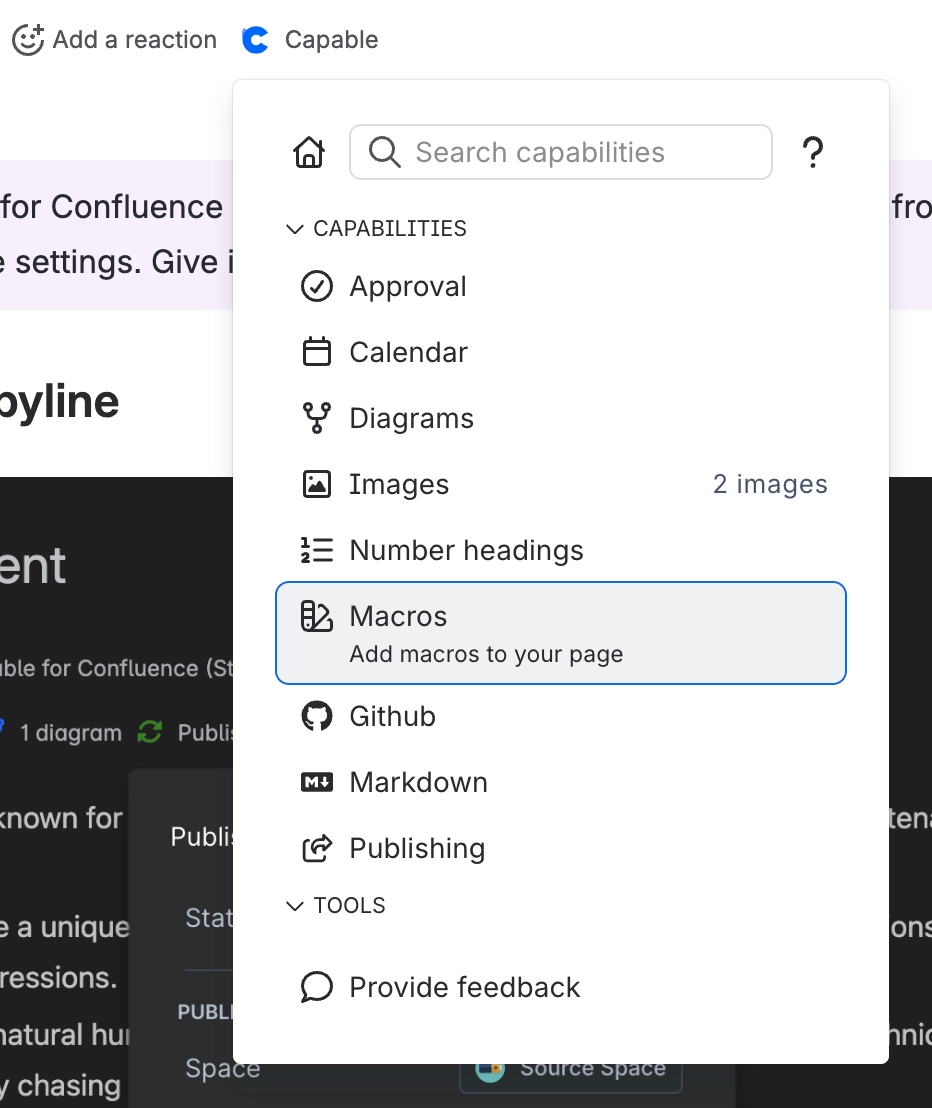This screenshot has width=932, height=1108.
Task: Select the Number headings icon
Action: click(x=316, y=550)
